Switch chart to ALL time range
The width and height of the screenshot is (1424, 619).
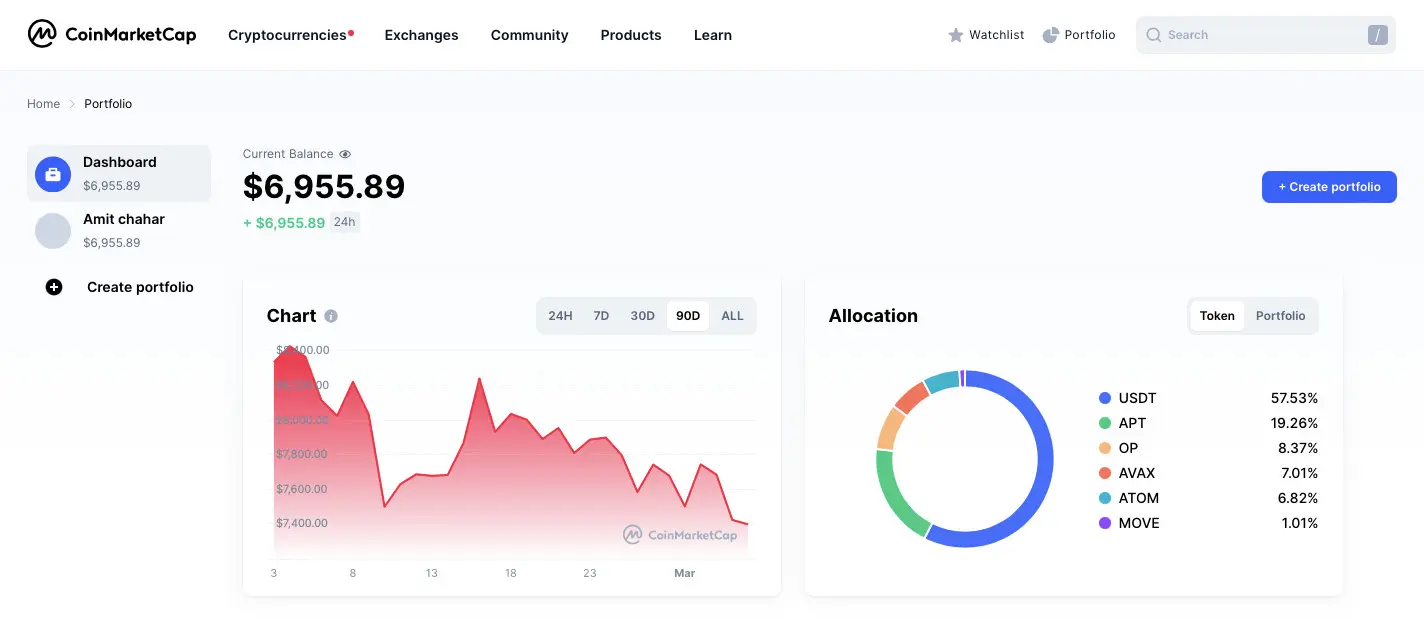coord(732,315)
